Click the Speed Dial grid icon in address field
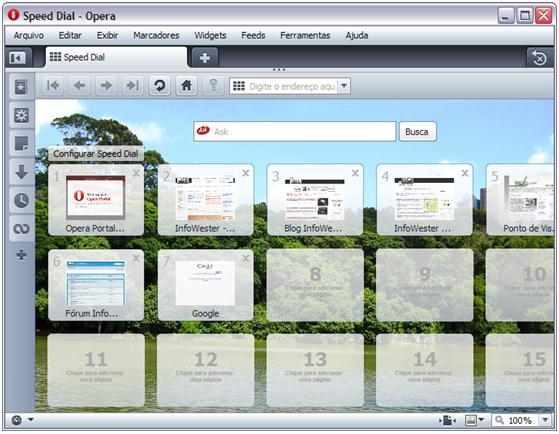 click(239, 86)
